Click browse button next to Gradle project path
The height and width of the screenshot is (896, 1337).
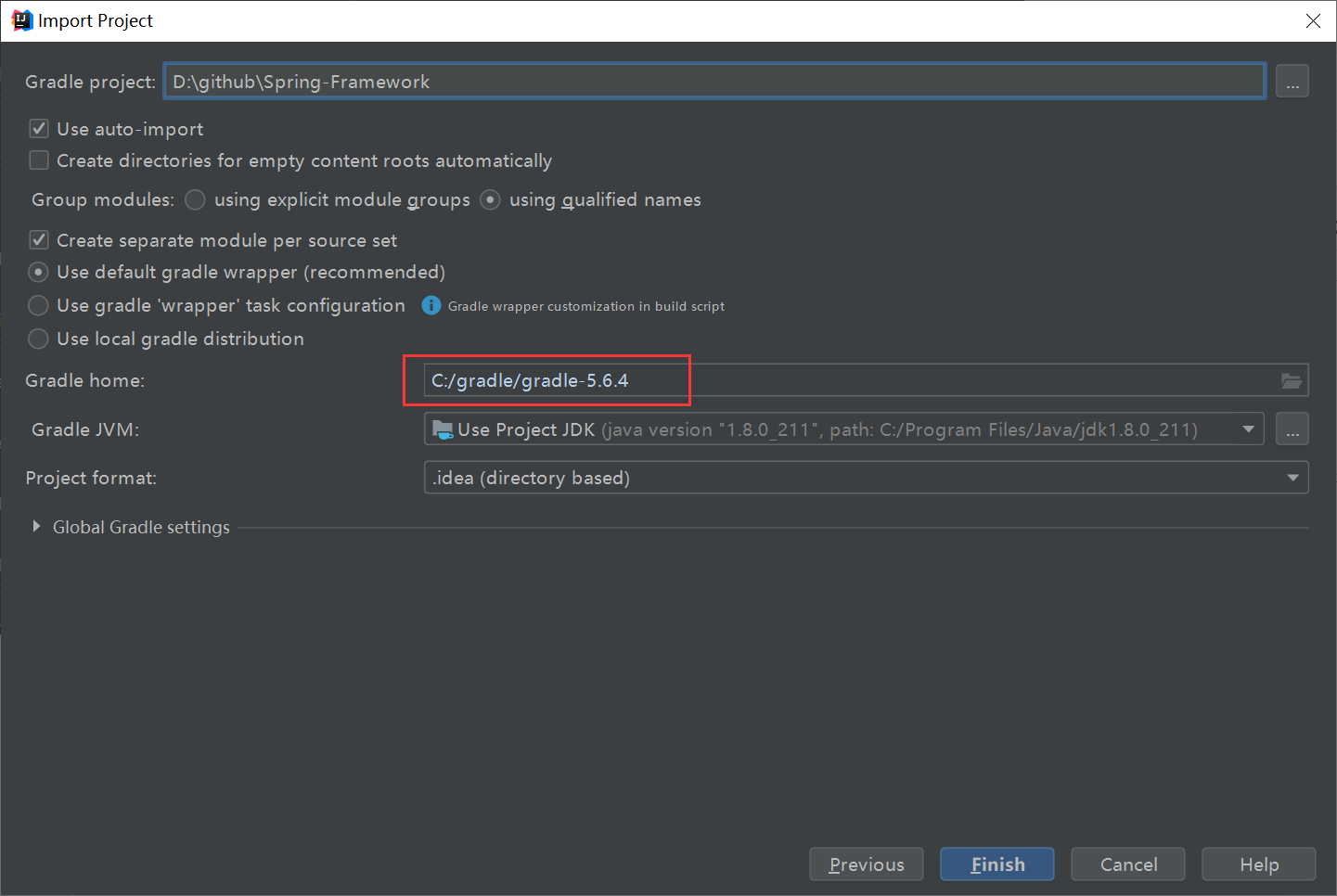pyautogui.click(x=1292, y=82)
